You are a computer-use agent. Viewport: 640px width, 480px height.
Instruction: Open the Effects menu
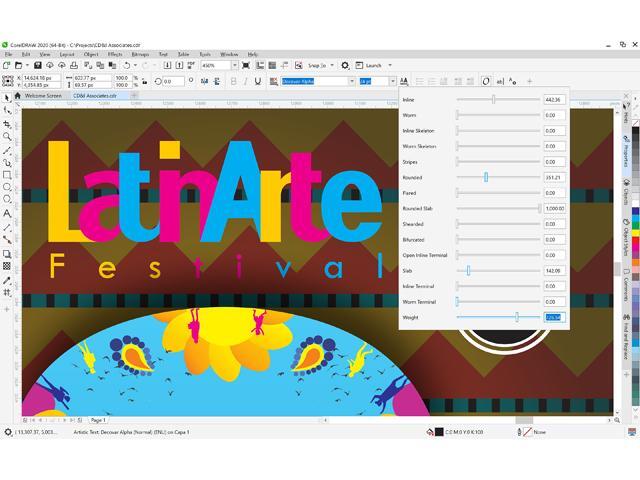pos(113,54)
